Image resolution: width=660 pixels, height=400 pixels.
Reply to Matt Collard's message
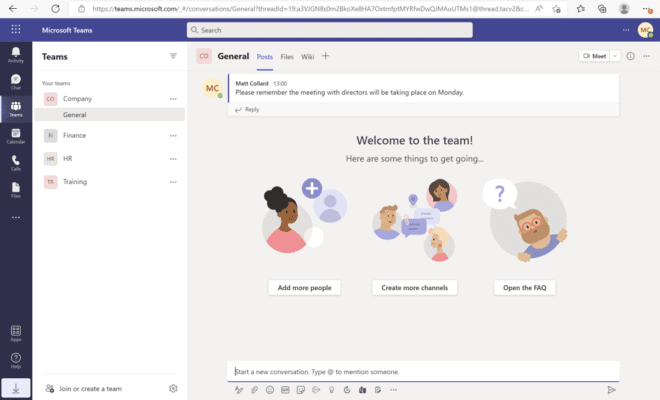tap(247, 109)
